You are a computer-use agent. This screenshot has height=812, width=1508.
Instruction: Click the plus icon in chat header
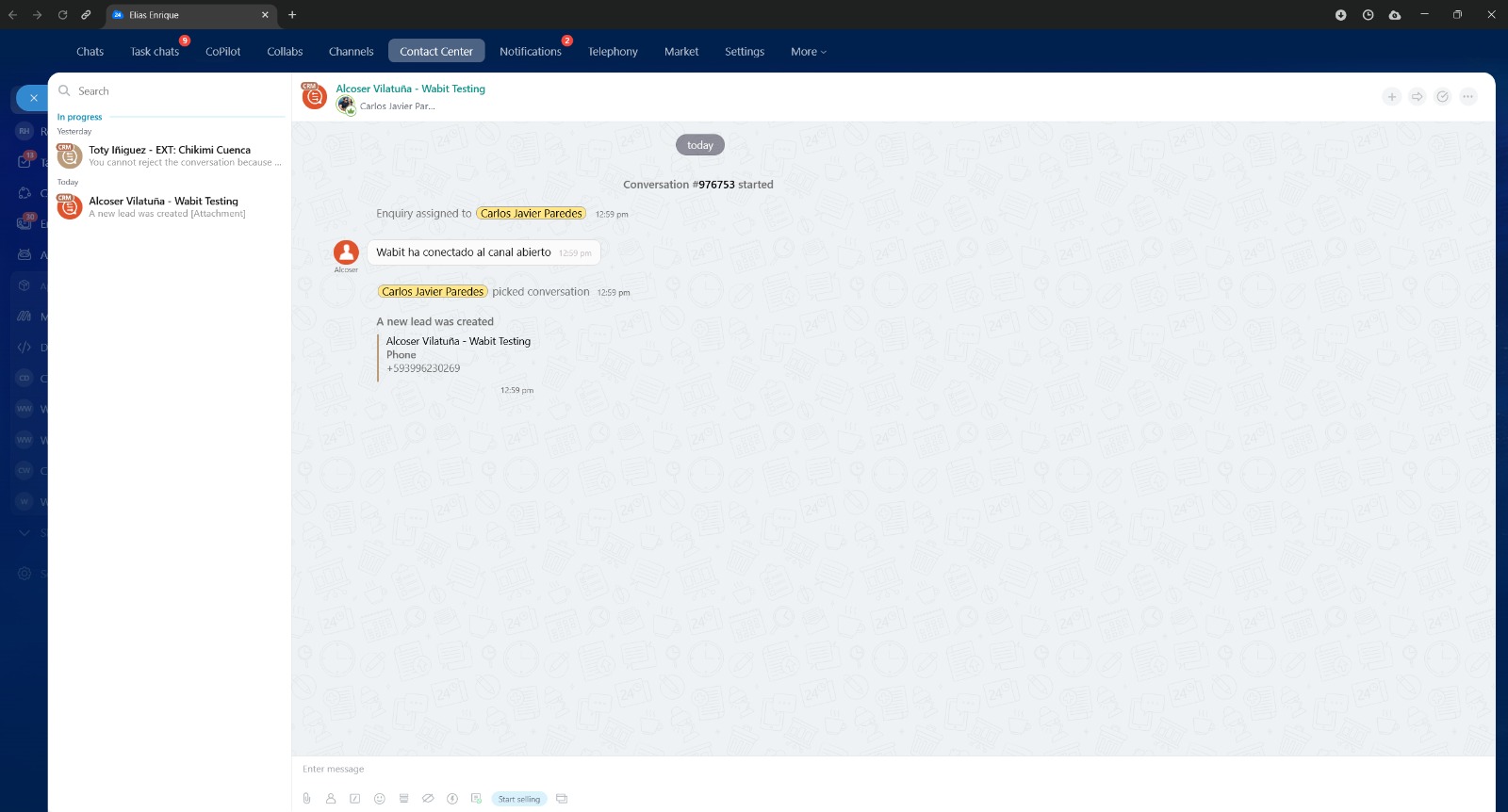(x=1391, y=97)
